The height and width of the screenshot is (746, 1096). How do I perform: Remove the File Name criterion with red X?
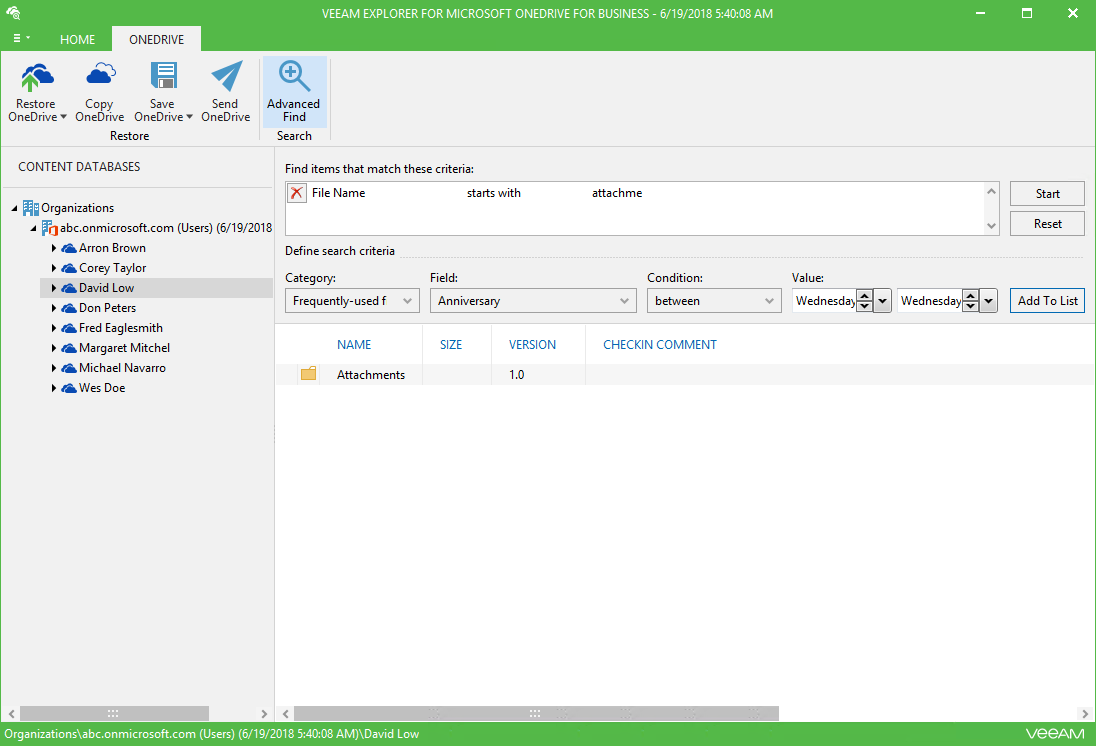(297, 193)
